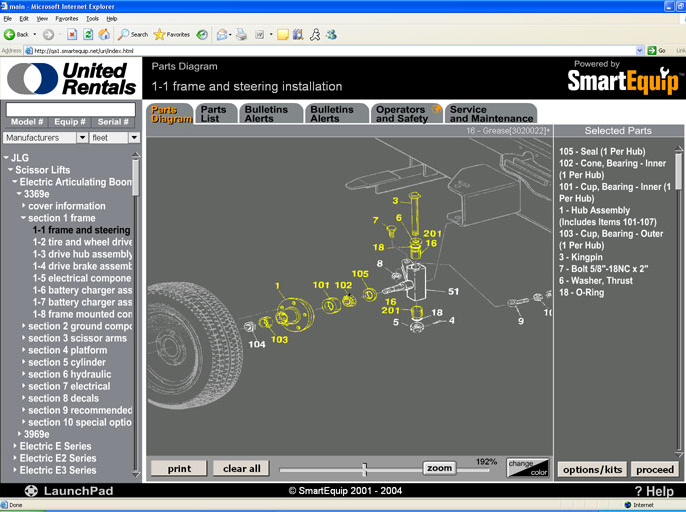Collapse the Scissor Lifts node
The height and width of the screenshot is (512, 686).
click(x=10, y=170)
